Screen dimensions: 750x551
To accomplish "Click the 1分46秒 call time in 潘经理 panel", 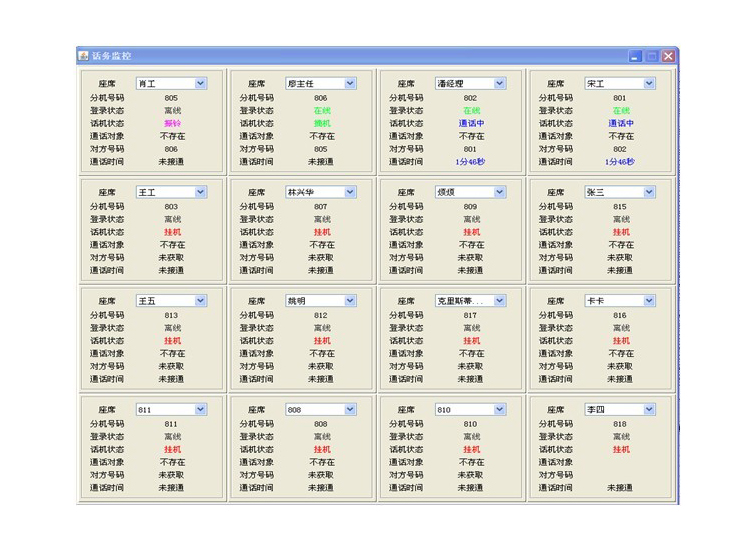I will [x=470, y=162].
